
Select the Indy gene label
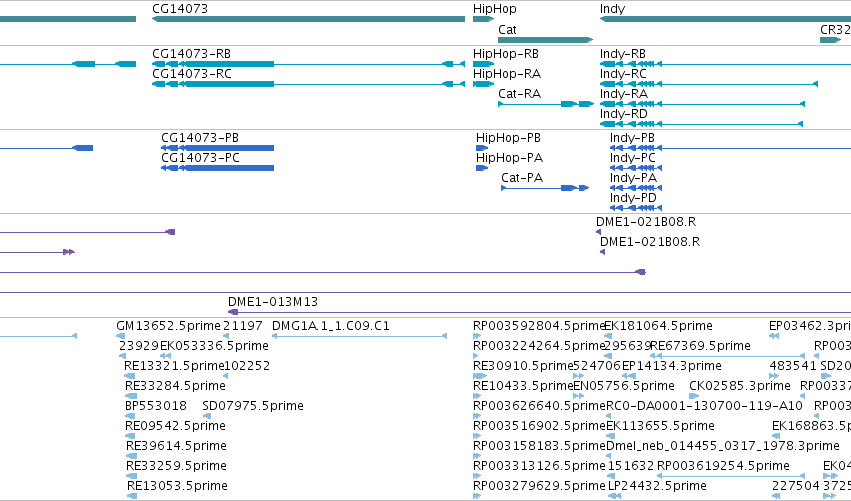(612, 9)
